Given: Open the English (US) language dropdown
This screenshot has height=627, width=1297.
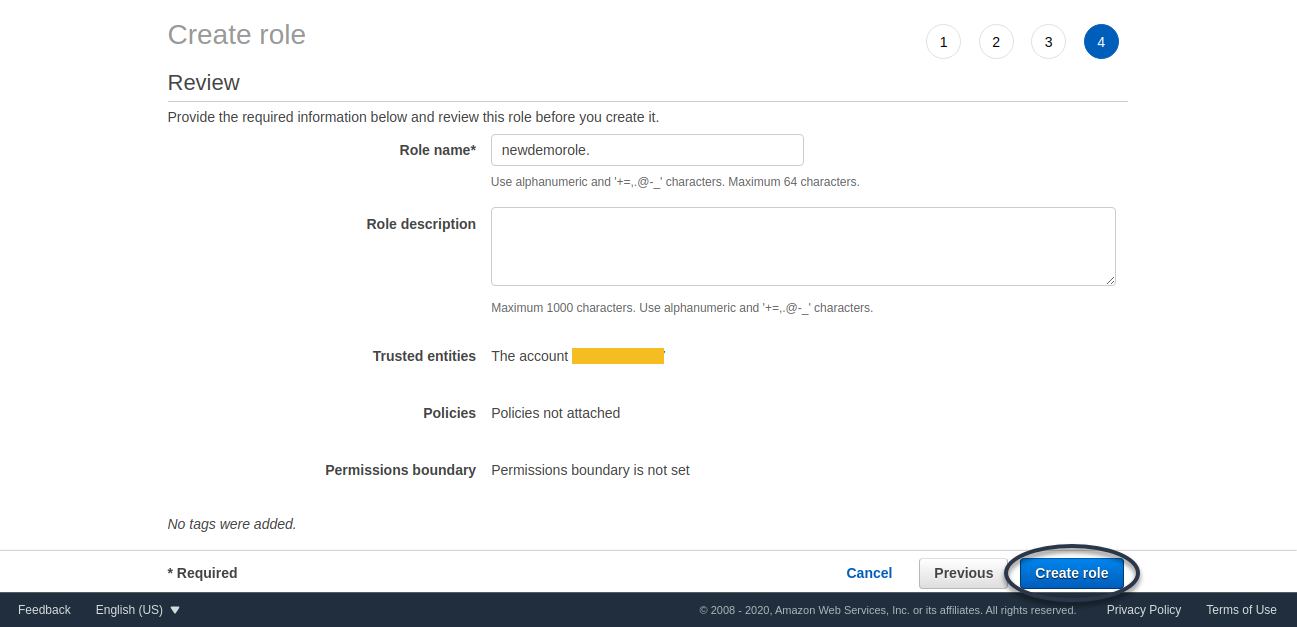Looking at the screenshot, I should tap(138, 610).
